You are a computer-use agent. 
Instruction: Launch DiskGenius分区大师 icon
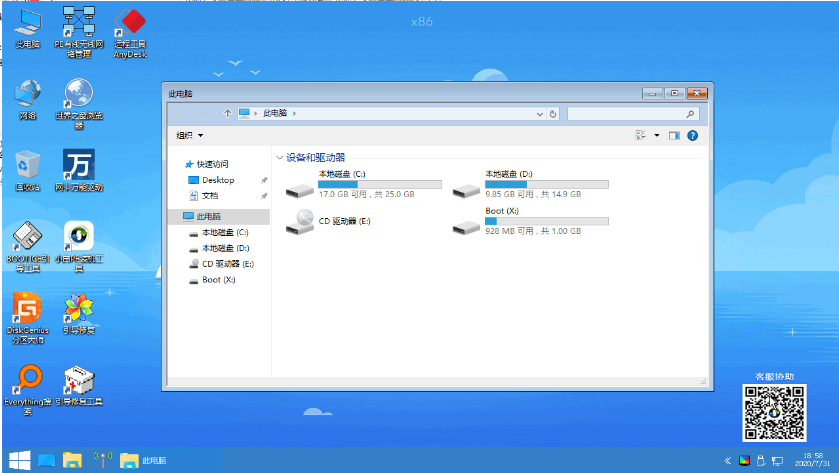tap(28, 319)
